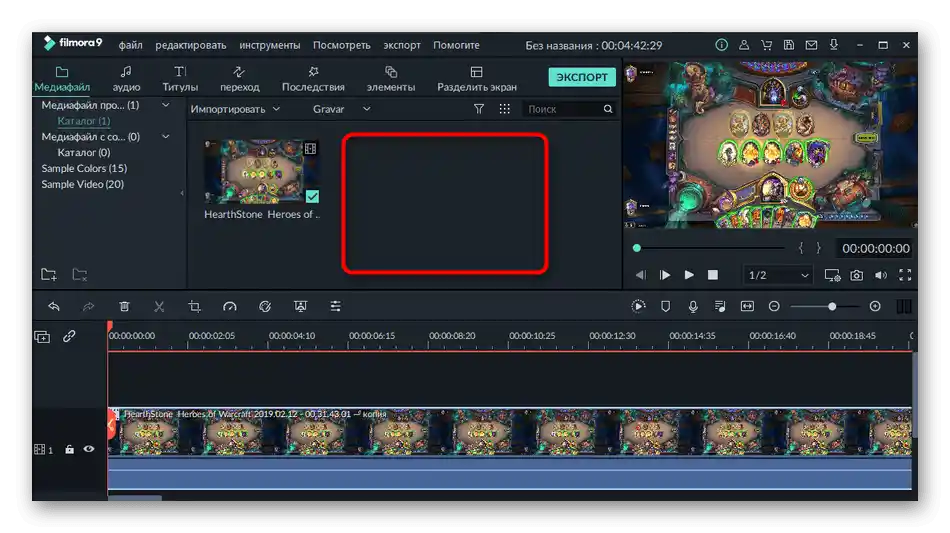
Task: Click the crop tool icon in timeline toolbar
Action: [195, 307]
